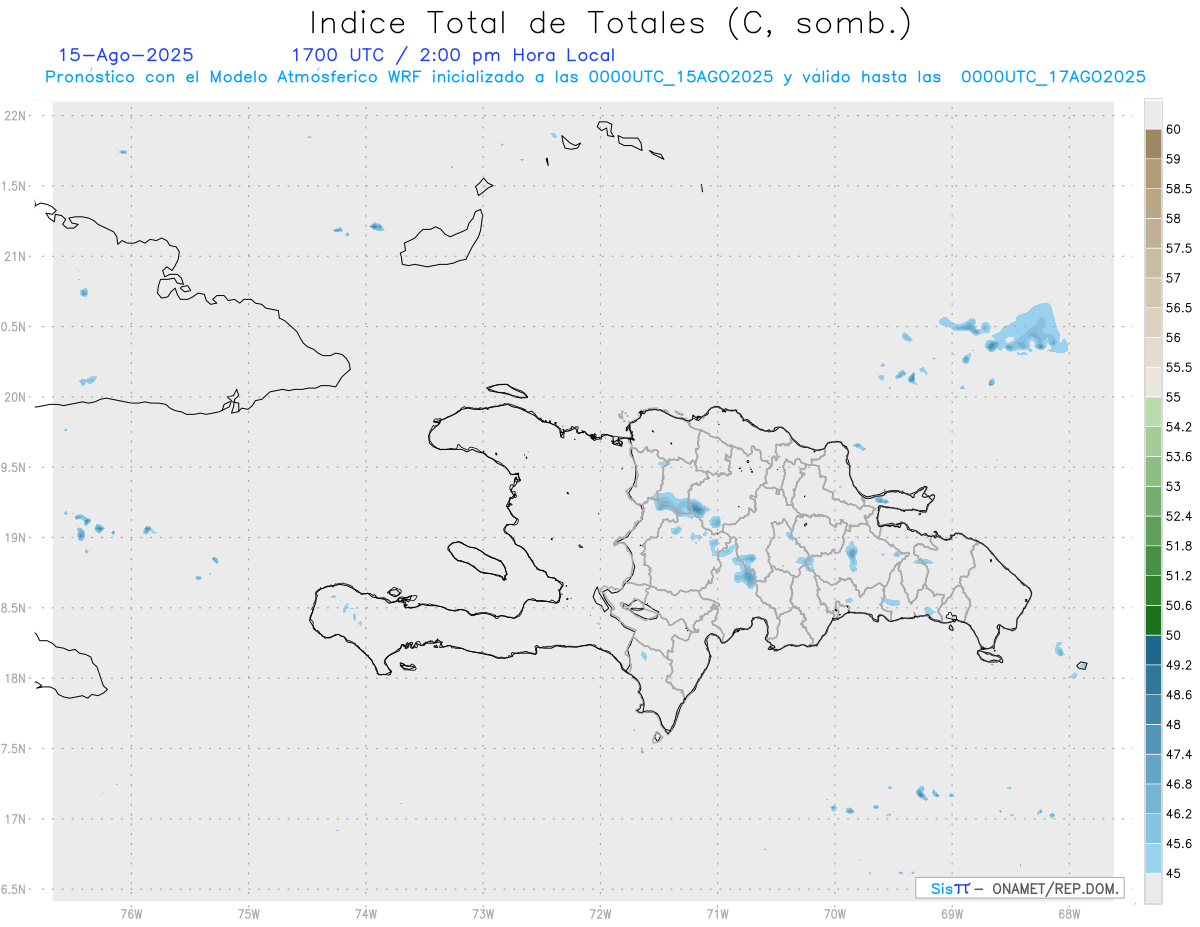Click the latitude label "17N"
The width and height of the screenshot is (1200, 927).
click(17, 819)
